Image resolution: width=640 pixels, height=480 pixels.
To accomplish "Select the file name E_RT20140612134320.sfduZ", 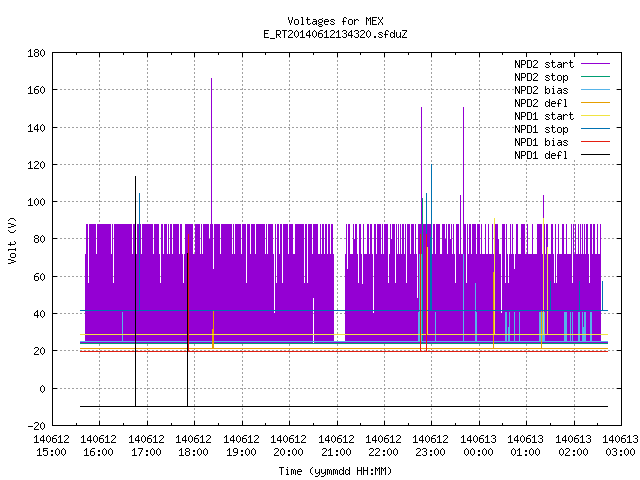I will coord(335,34).
